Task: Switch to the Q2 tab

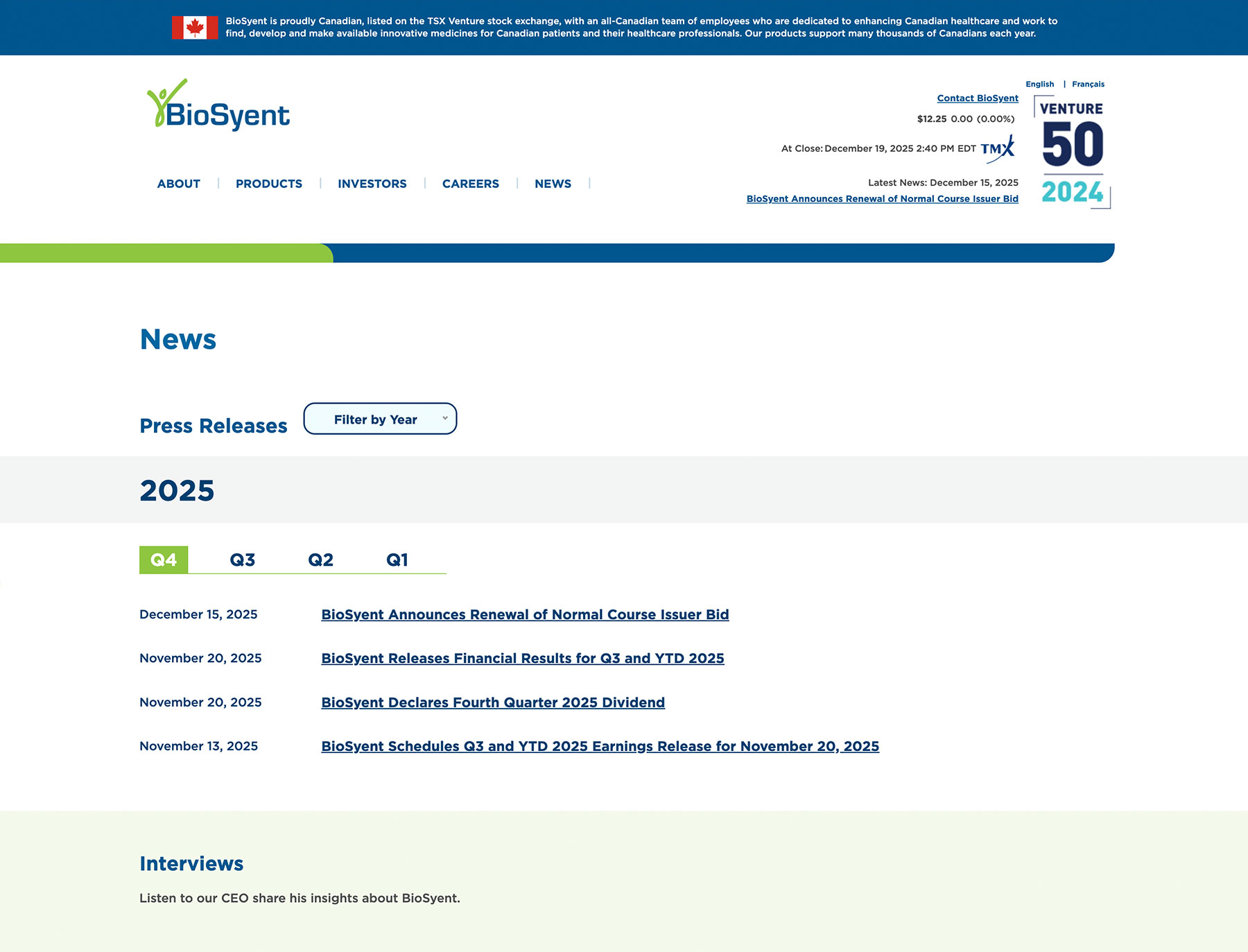Action: pos(320,560)
